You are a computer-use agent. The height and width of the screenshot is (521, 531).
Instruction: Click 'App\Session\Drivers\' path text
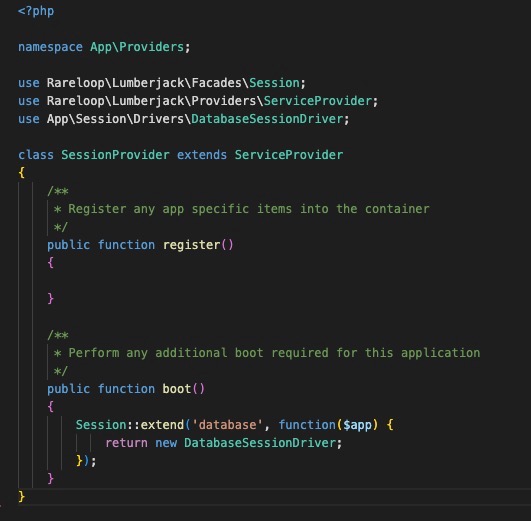pos(119,119)
